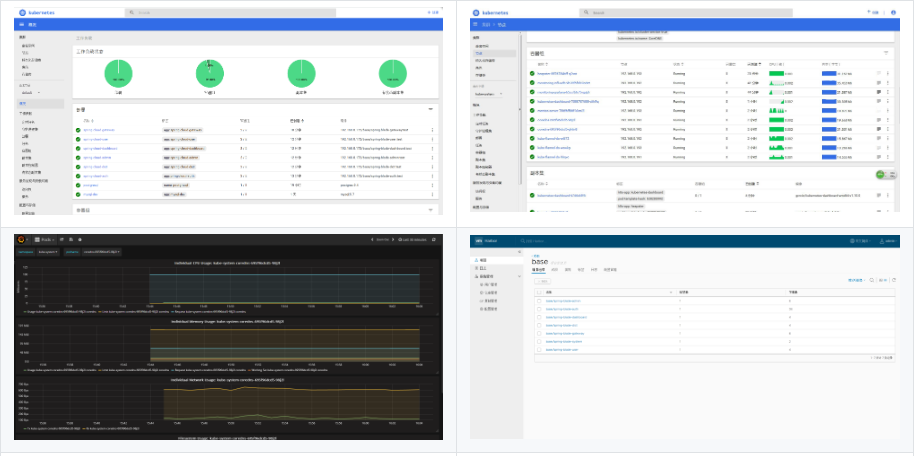This screenshot has width=914, height=456.
Task: Click Grafana refresh icon
Action: (x=434, y=240)
